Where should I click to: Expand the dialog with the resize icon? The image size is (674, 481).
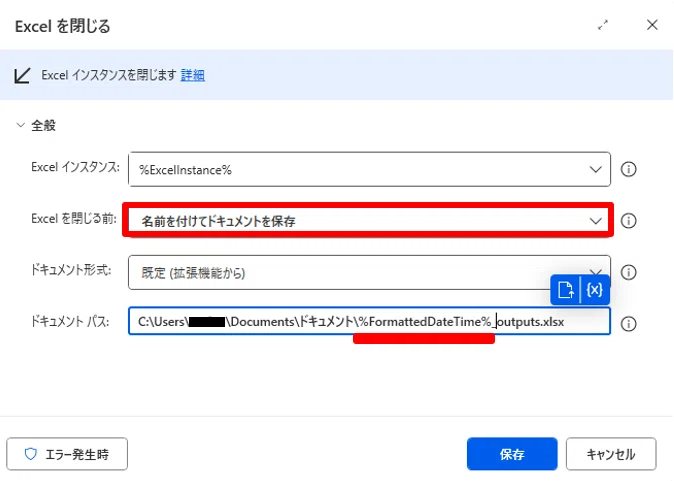(603, 25)
